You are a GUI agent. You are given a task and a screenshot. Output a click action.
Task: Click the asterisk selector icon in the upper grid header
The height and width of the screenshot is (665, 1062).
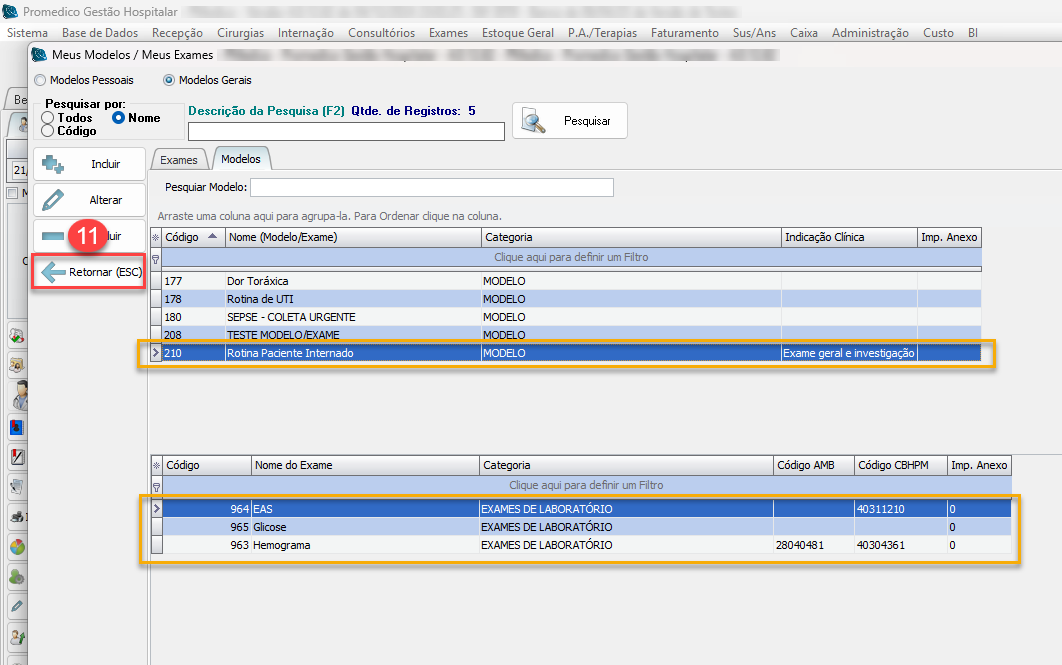click(155, 238)
